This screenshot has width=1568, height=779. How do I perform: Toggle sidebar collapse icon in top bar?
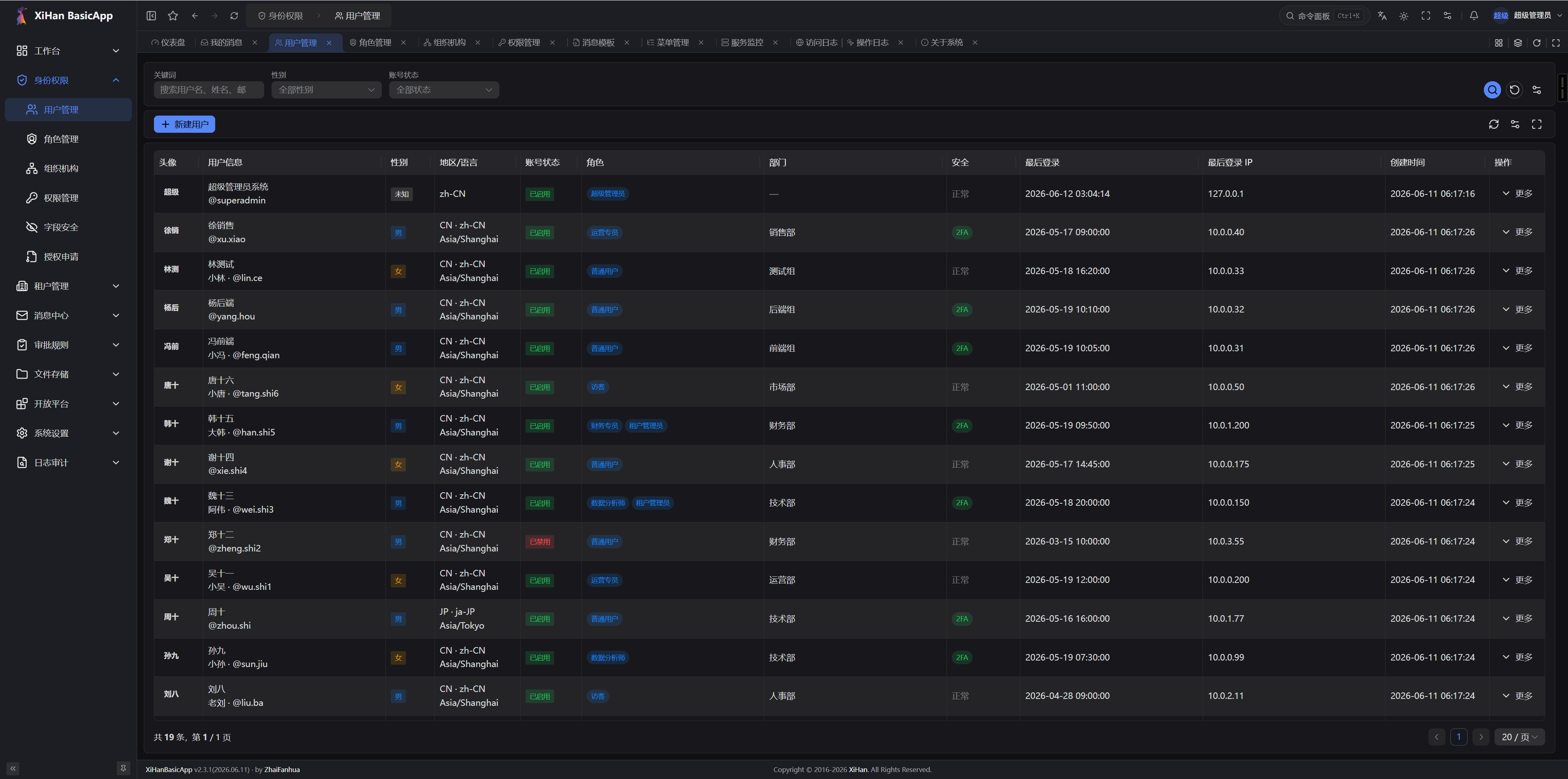click(151, 16)
